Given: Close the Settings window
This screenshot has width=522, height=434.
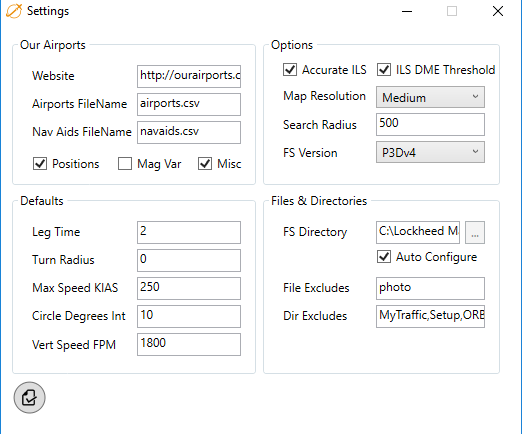Looking at the screenshot, I should (498, 11).
